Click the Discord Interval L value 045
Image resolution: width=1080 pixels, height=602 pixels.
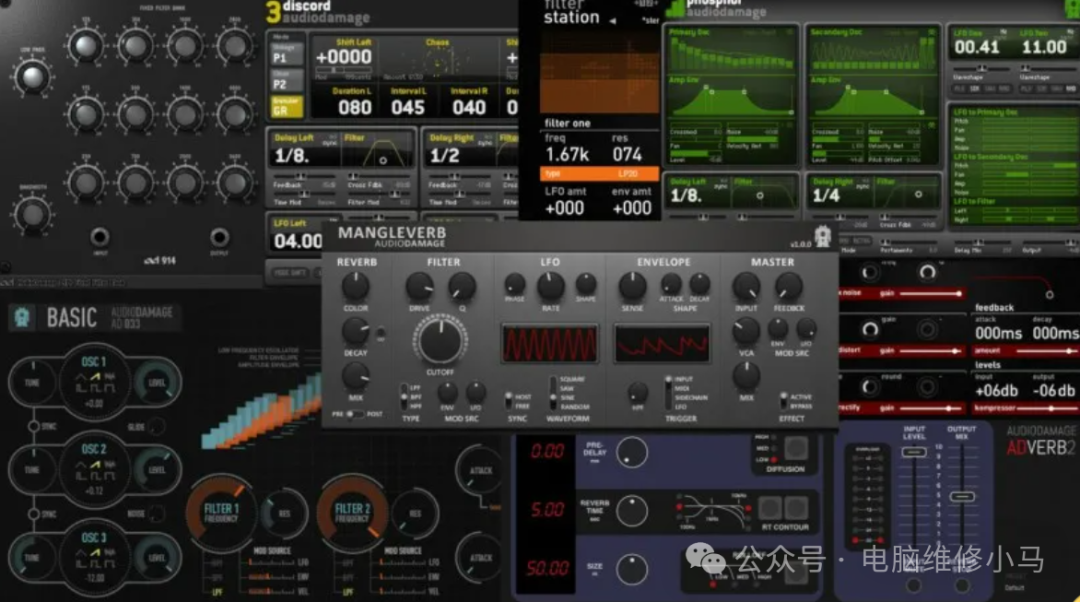[408, 107]
